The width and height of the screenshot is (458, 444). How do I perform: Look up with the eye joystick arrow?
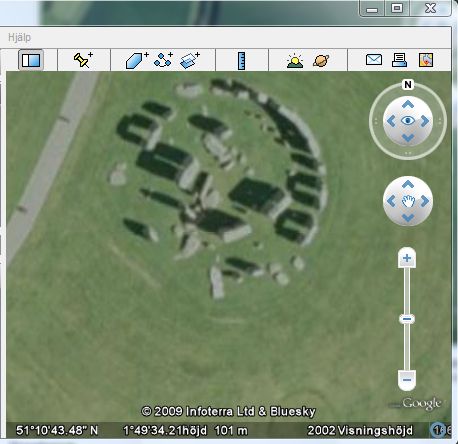click(x=408, y=105)
